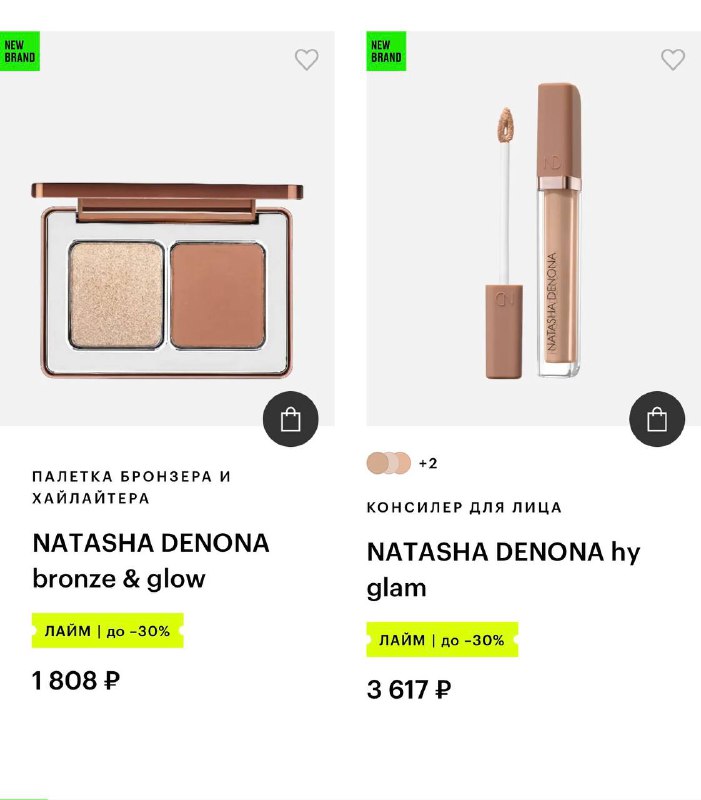Image resolution: width=701 pixels, height=800 pixels.
Task: Add bronze & glow palette to shopping bag
Action: point(291,419)
